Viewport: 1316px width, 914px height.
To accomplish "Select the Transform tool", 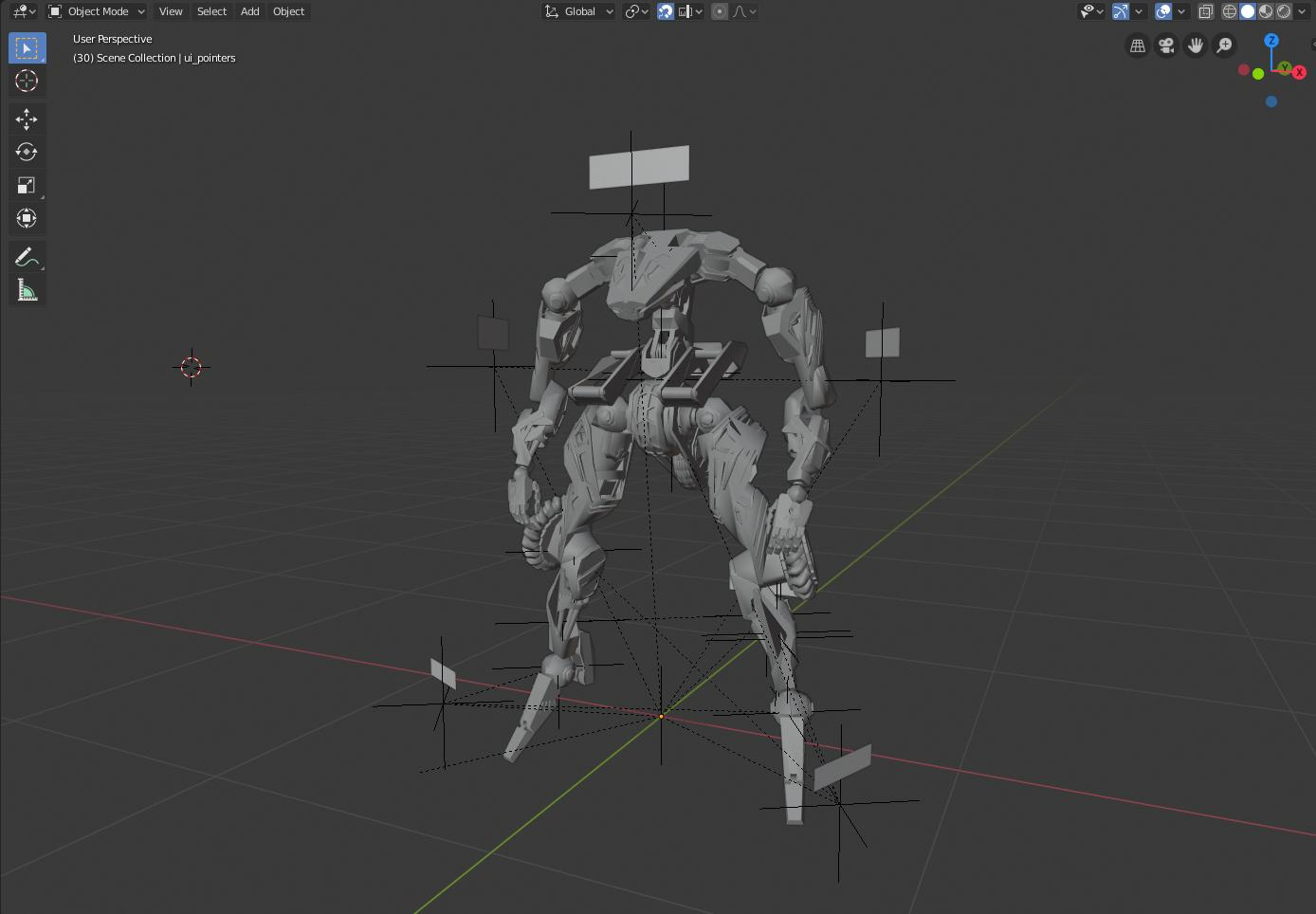I will click(x=27, y=218).
